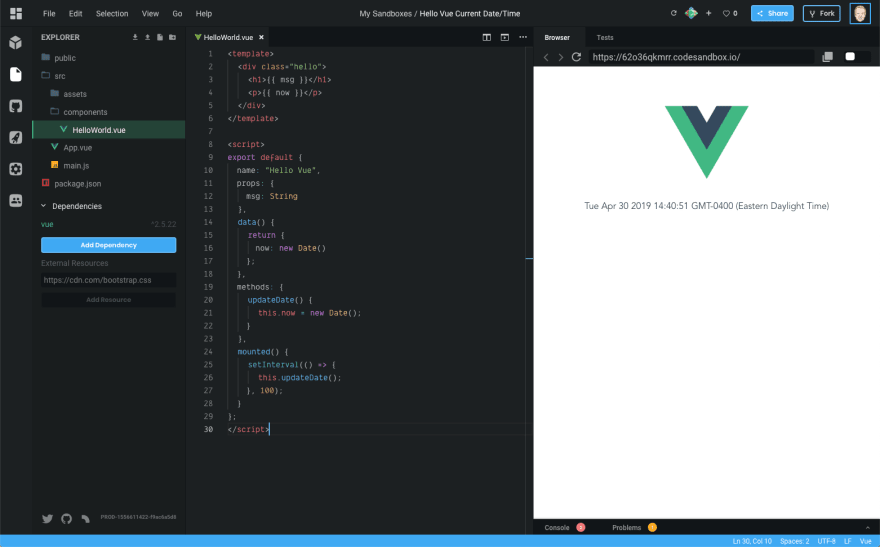880x547 pixels.
Task: Click the preview URL address bar
Action: pyautogui.click(x=700, y=57)
